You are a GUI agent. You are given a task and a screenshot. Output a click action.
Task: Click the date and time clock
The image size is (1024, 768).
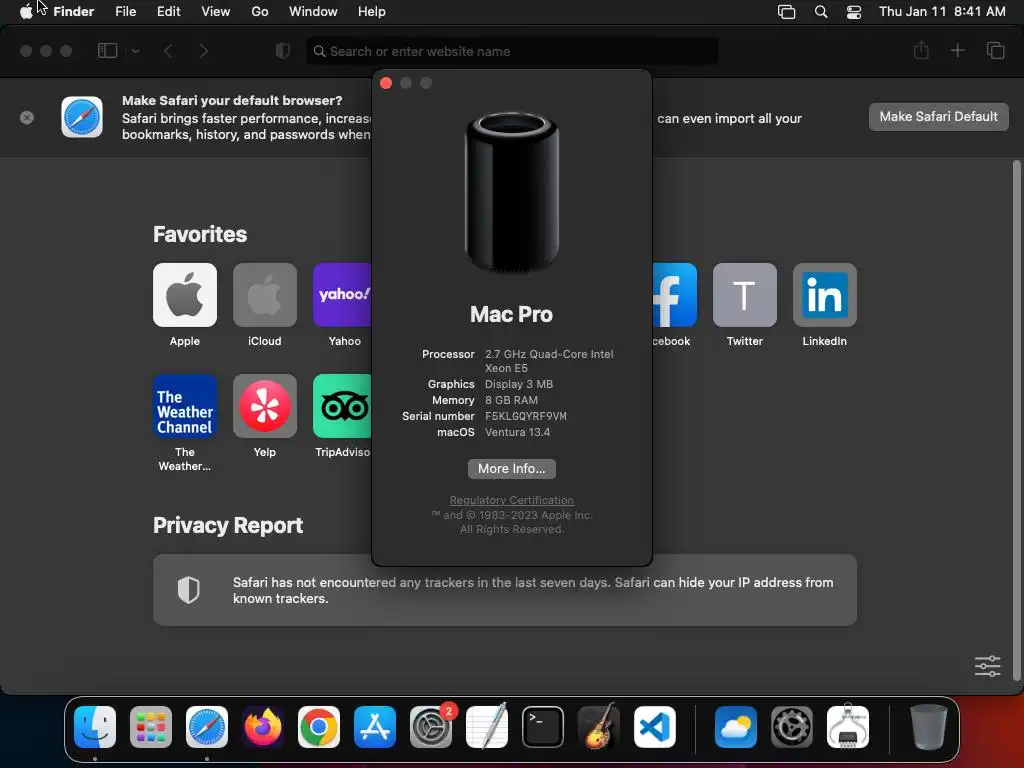click(x=942, y=12)
